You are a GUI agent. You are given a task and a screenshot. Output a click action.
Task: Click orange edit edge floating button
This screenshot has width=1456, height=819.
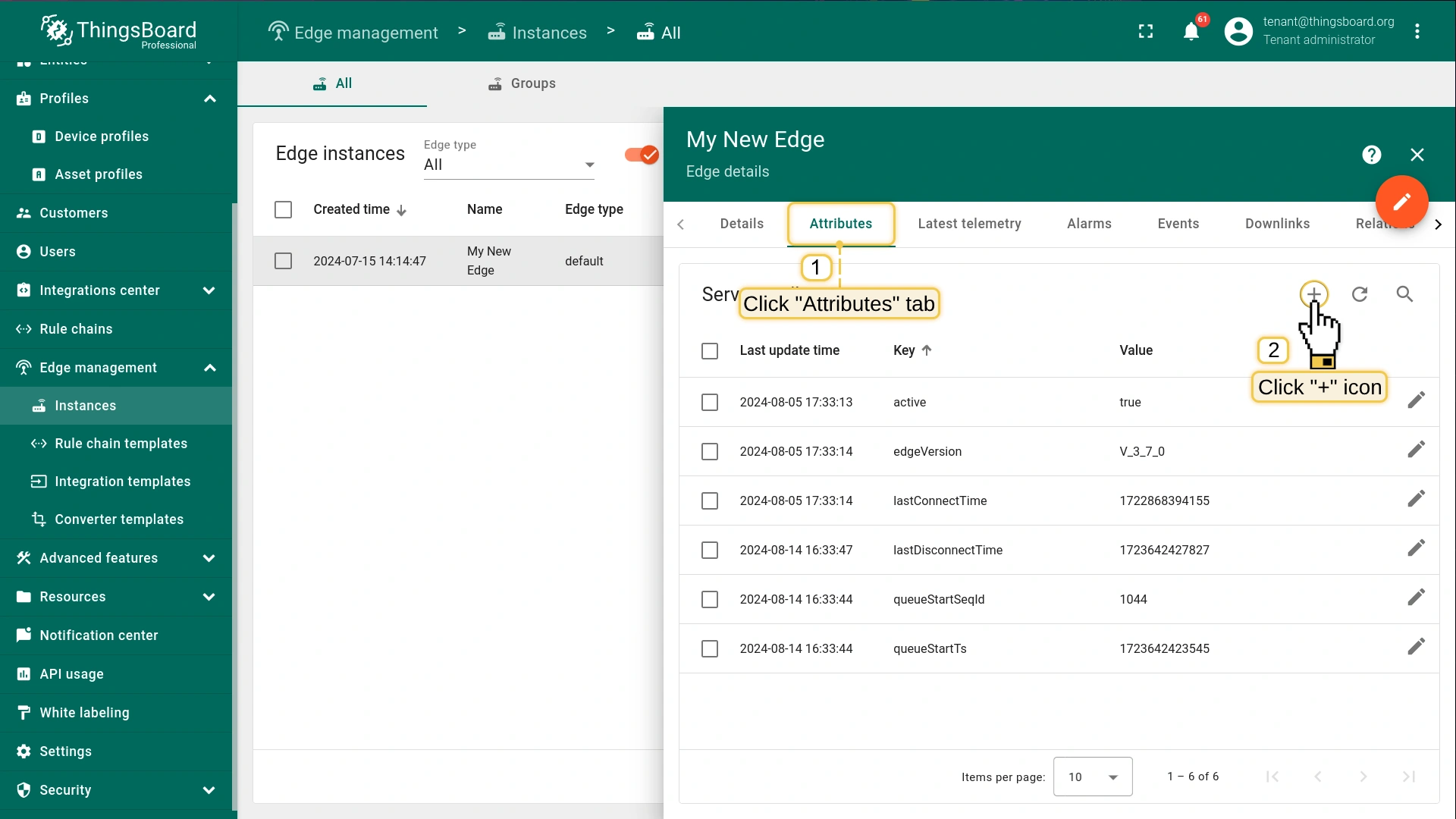click(x=1401, y=202)
